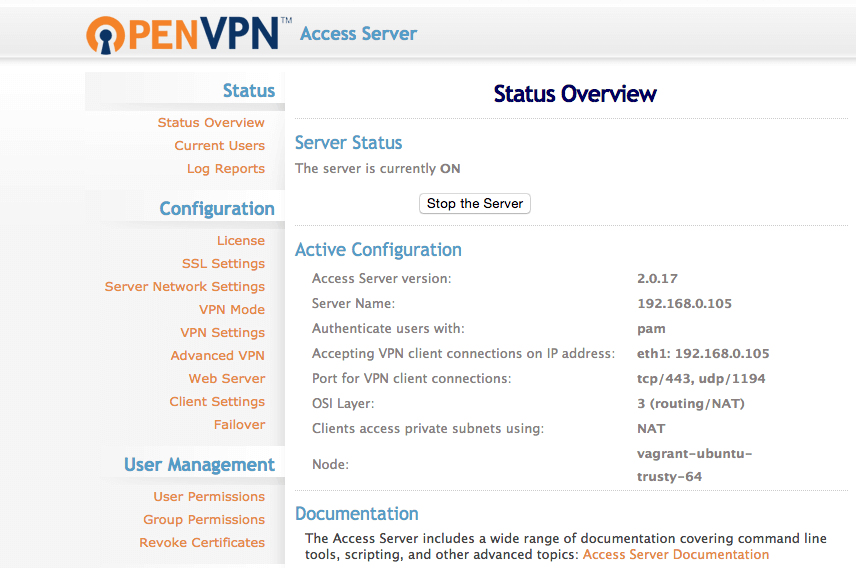Image resolution: width=856 pixels, height=568 pixels.
Task: Open Failover configuration
Action: (x=240, y=424)
